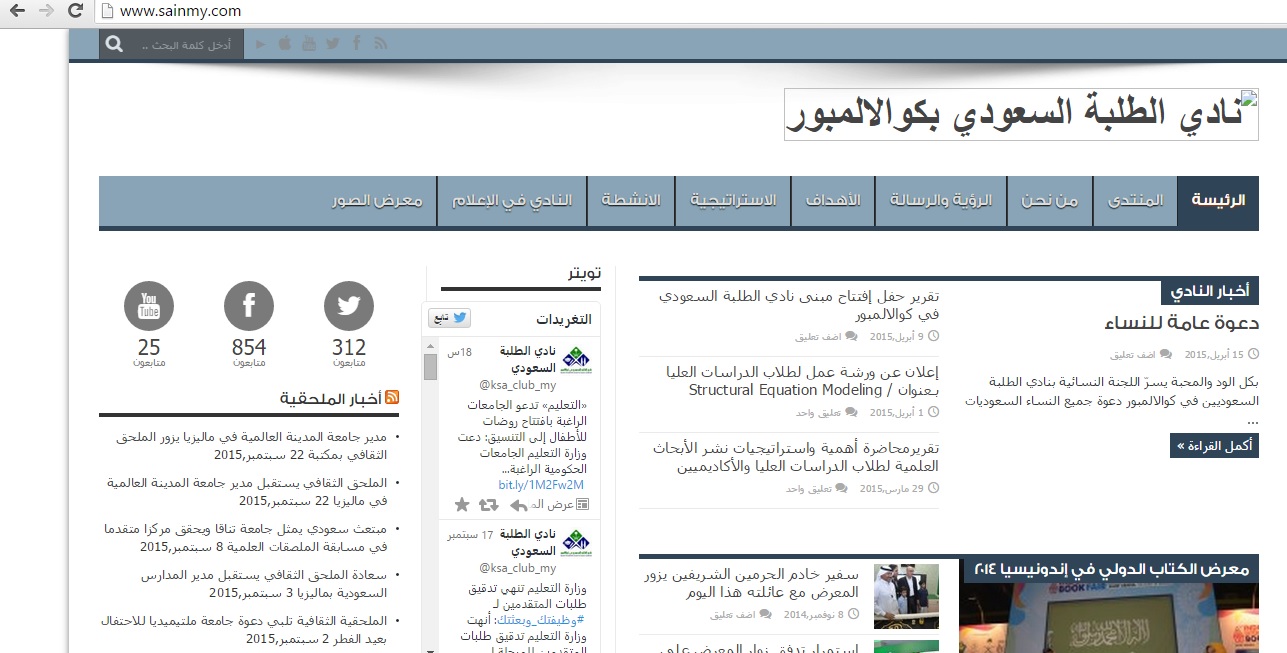Open the المنتدى menu item
Screen dimensions: 1287x653
point(1135,200)
